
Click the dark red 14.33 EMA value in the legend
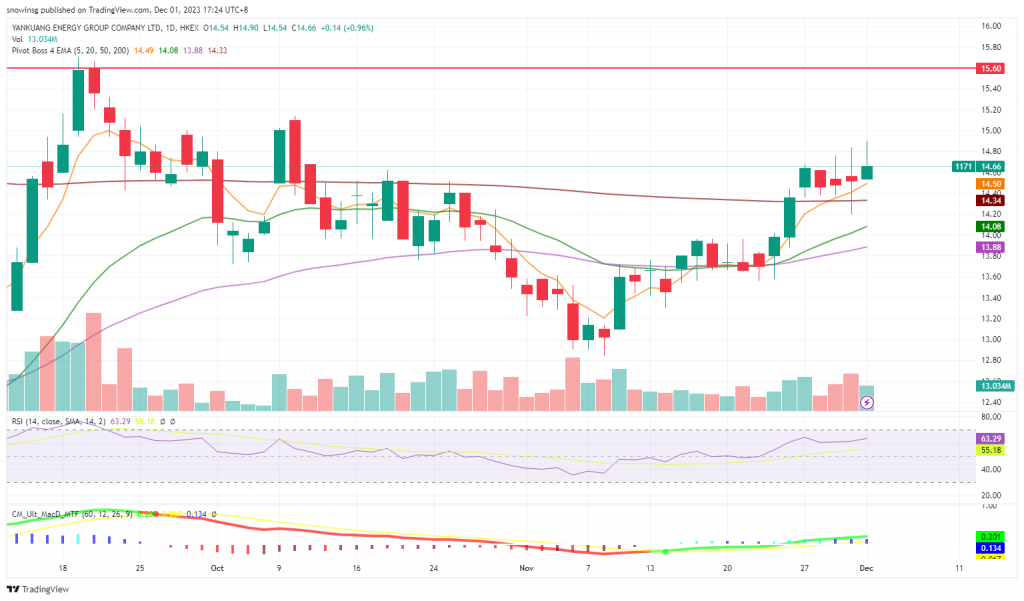[x=217, y=50]
